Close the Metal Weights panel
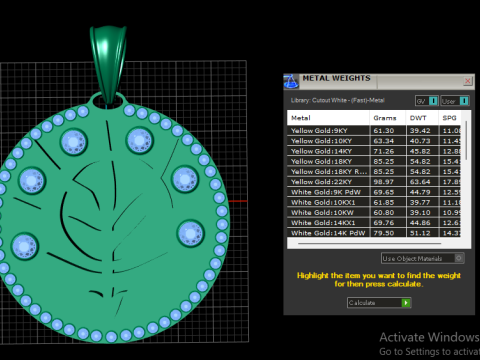Viewport: 480px width, 360px height. pyautogui.click(x=468, y=81)
